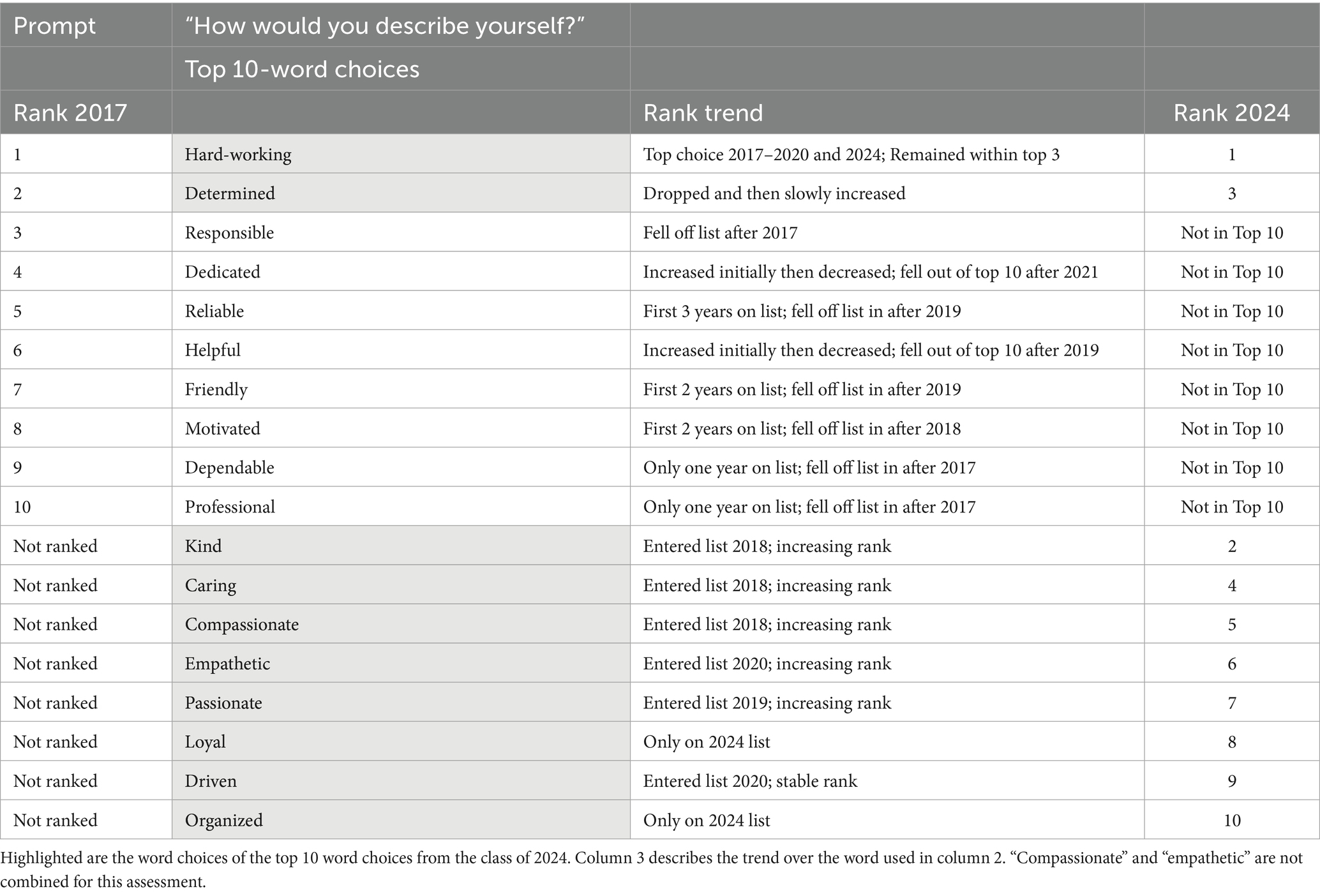The width and height of the screenshot is (1320, 896).
Task: Select the highlighted "Determined" word cell
Action: click(230, 193)
